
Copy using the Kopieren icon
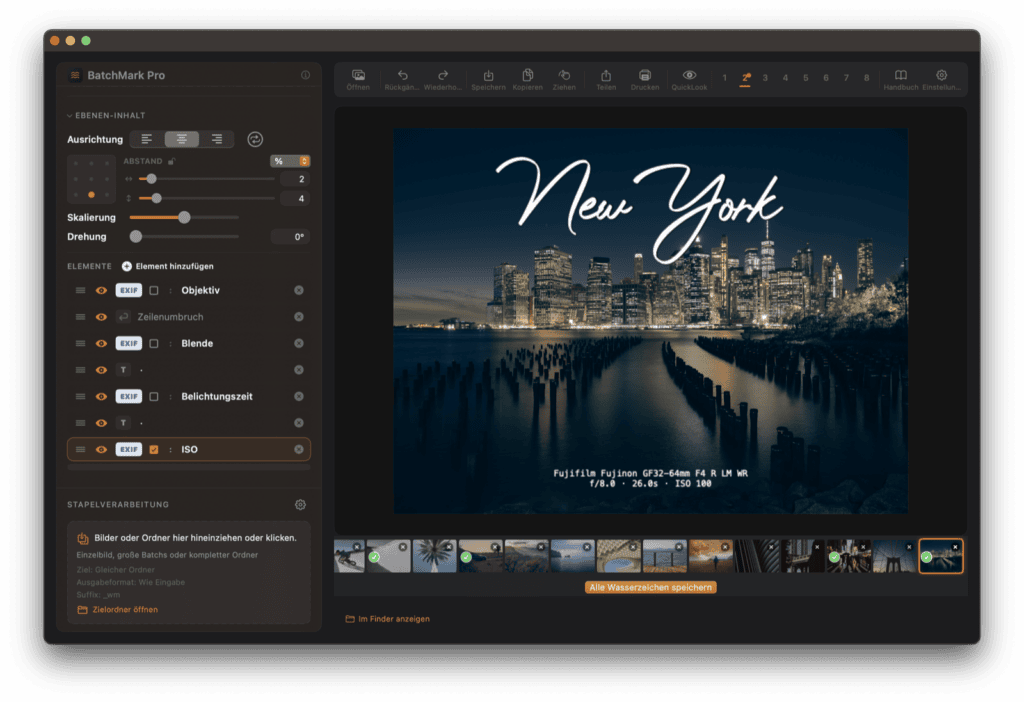click(528, 79)
